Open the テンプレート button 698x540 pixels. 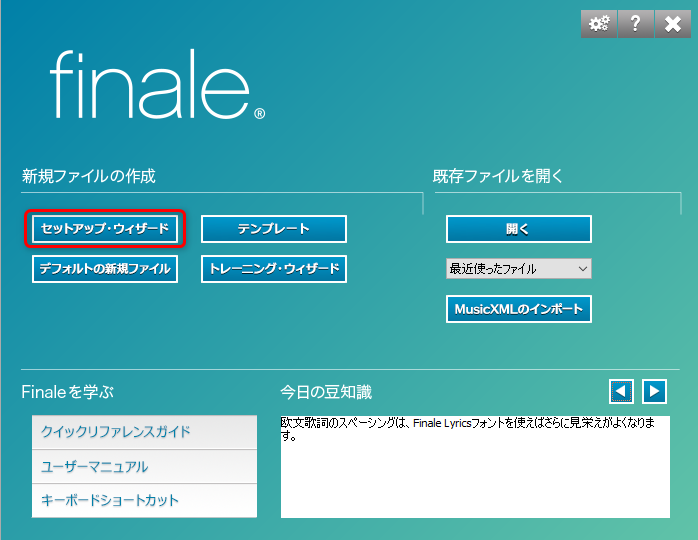pyautogui.click(x=274, y=229)
